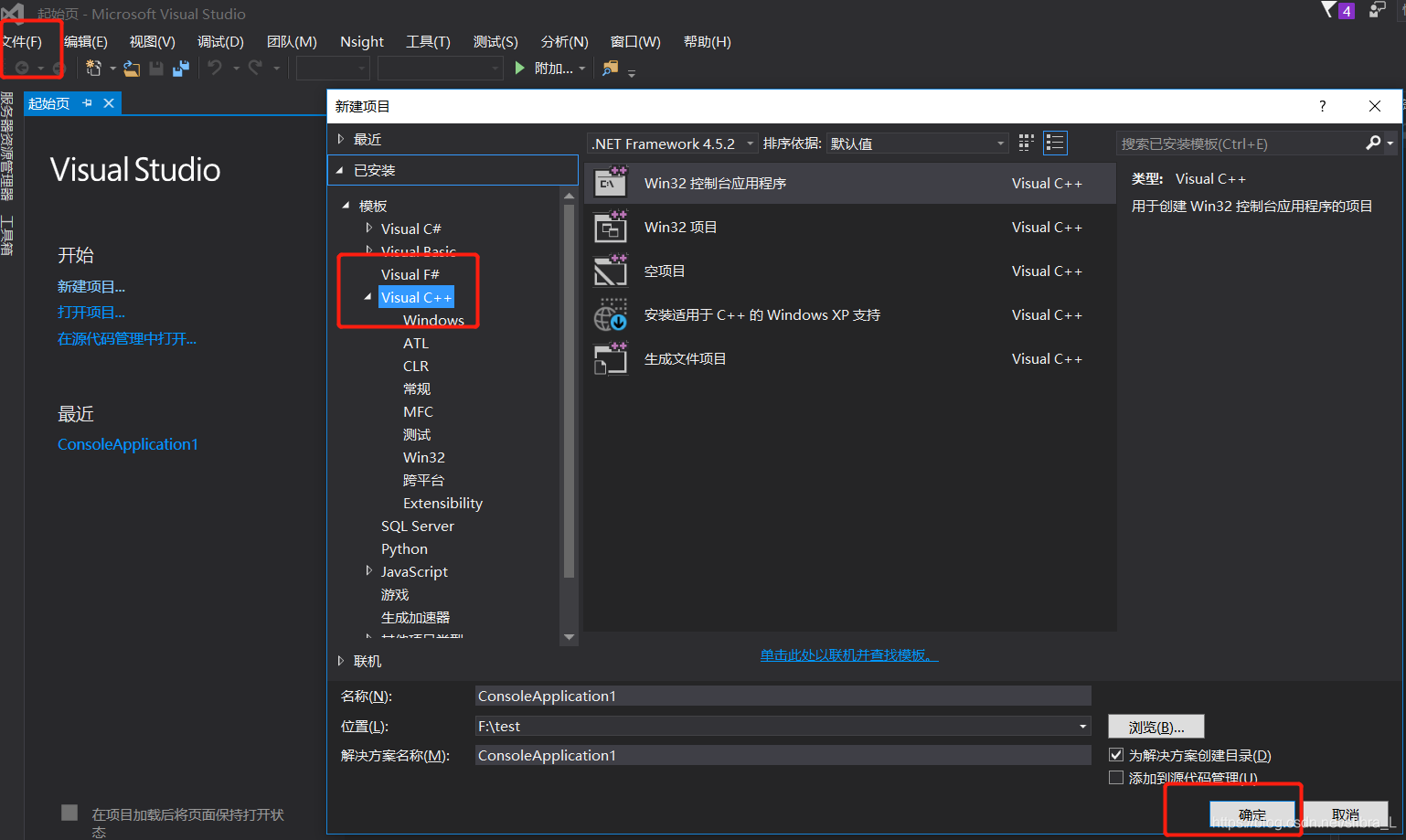This screenshot has height=840, width=1406.
Task: Open the 位置 F:\test dropdown arrow
Action: [x=1083, y=727]
